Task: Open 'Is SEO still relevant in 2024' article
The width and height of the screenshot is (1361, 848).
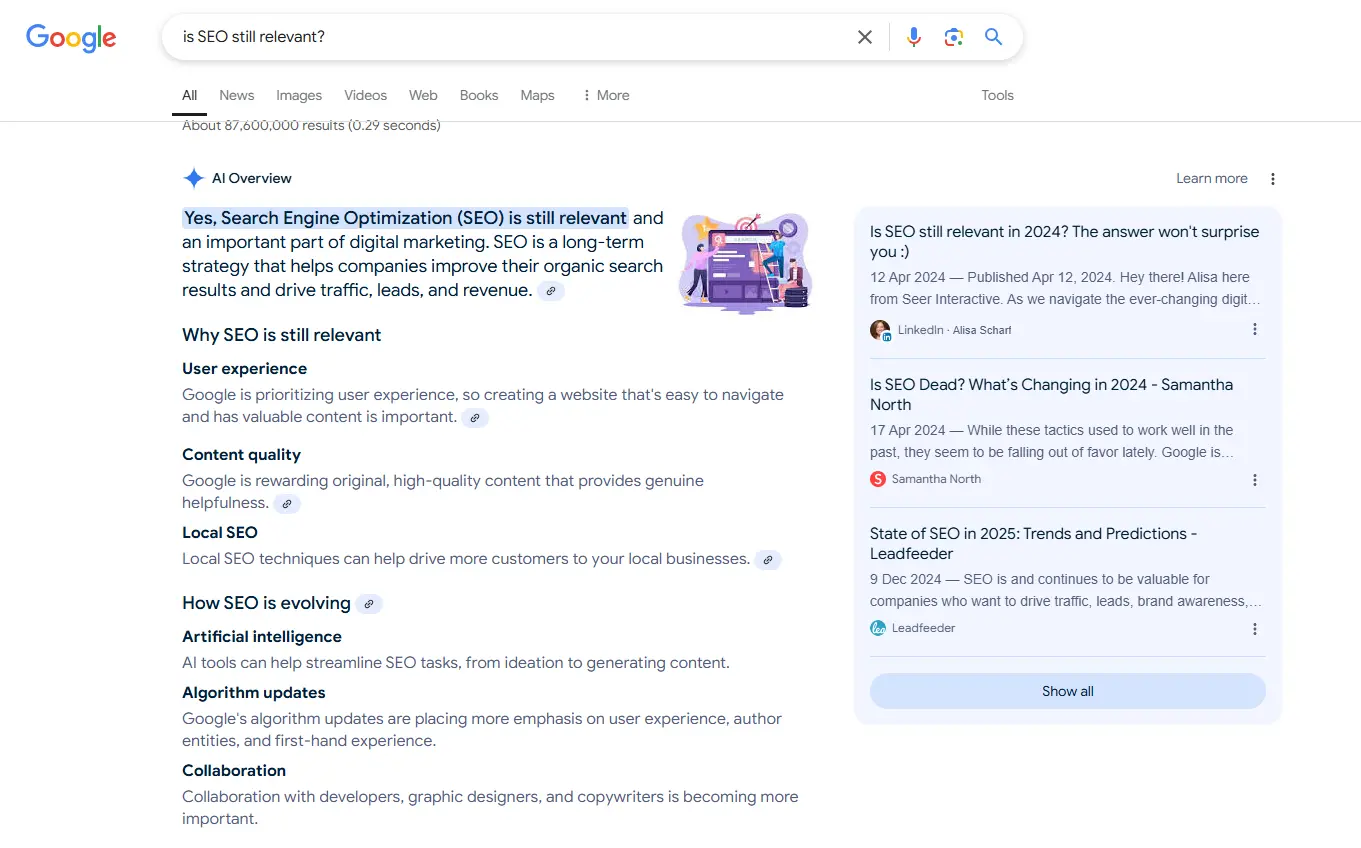Action: (x=1064, y=241)
